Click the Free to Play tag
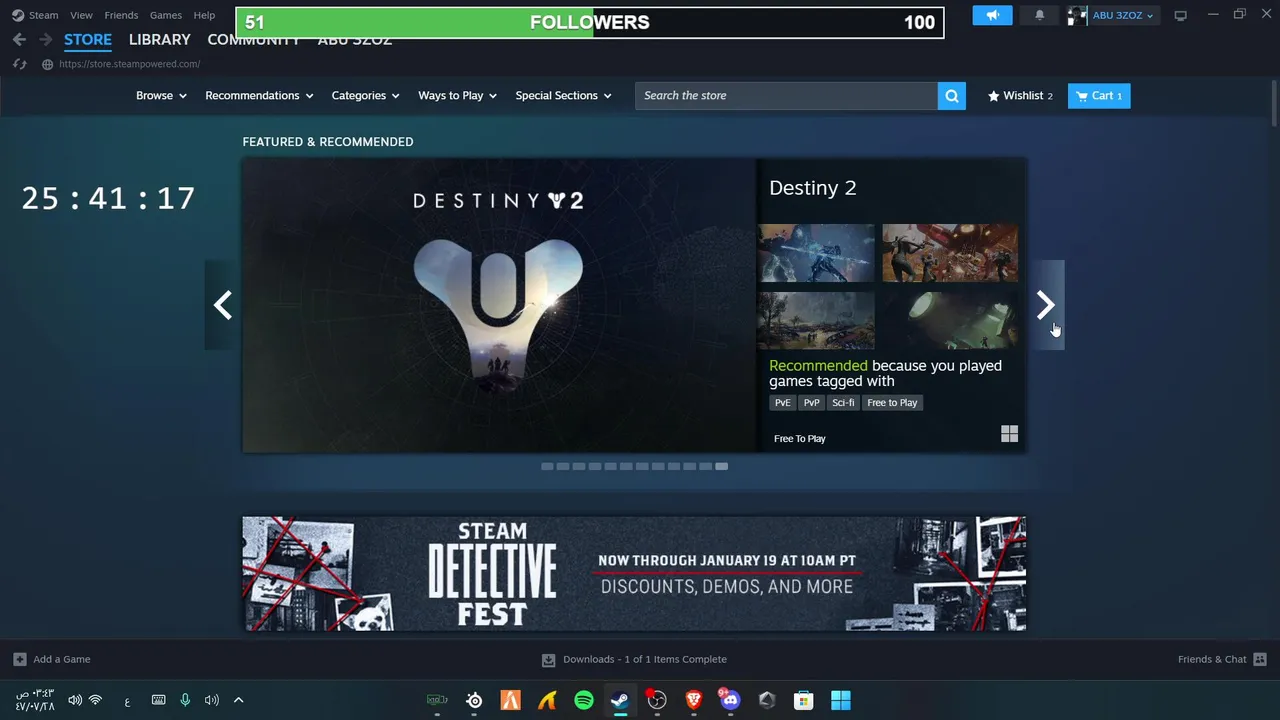1280x720 pixels. click(x=892, y=403)
